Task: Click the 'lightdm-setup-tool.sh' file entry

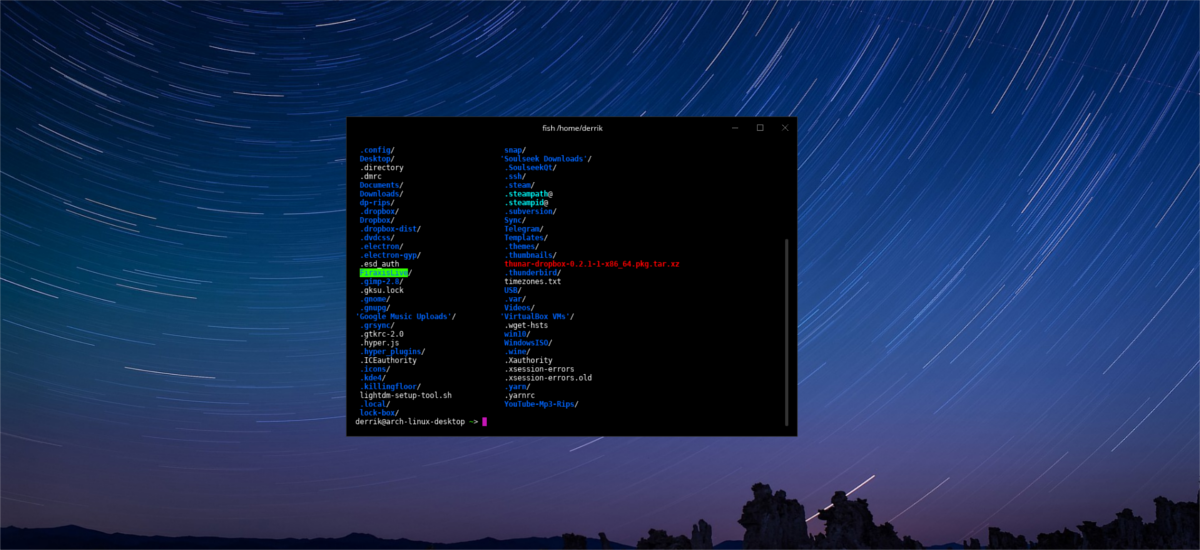Action: point(406,395)
